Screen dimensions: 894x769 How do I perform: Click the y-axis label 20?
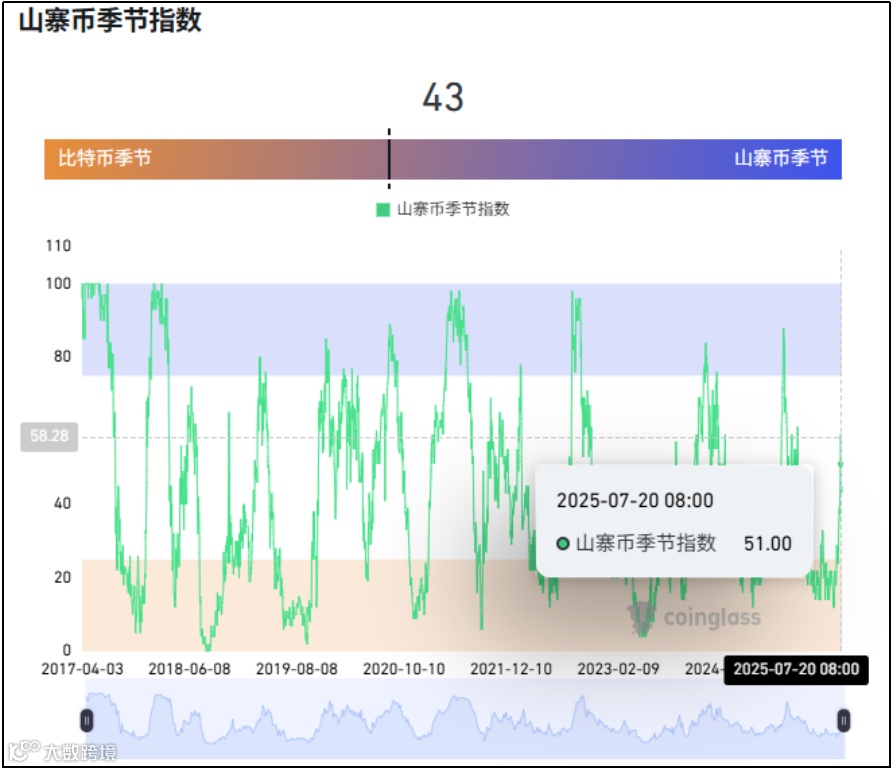[x=62, y=577]
